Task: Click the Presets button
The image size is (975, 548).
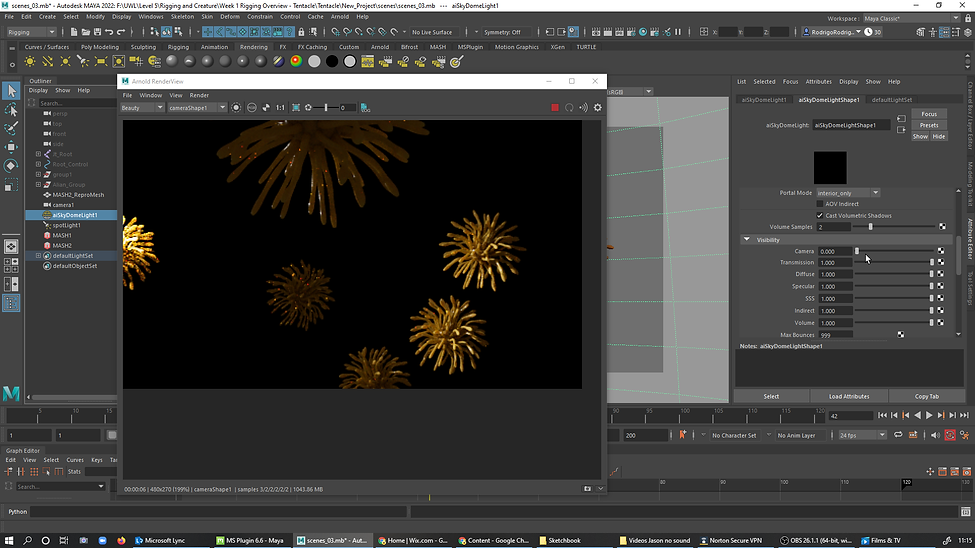Action: (x=929, y=125)
